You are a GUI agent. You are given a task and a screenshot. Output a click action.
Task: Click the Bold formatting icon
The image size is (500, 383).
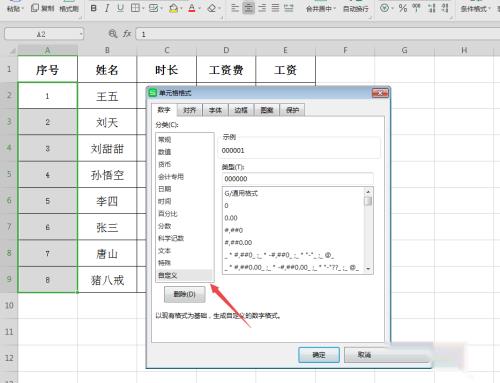coord(94,8)
